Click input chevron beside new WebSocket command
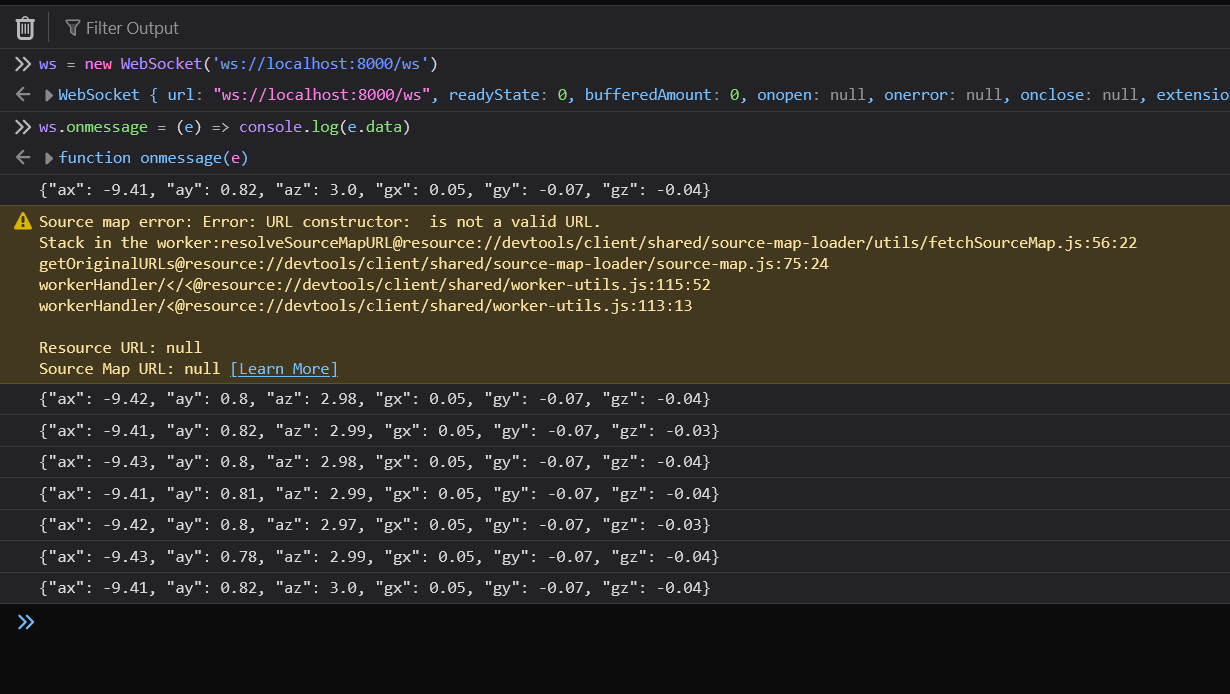1230x694 pixels. point(22,64)
